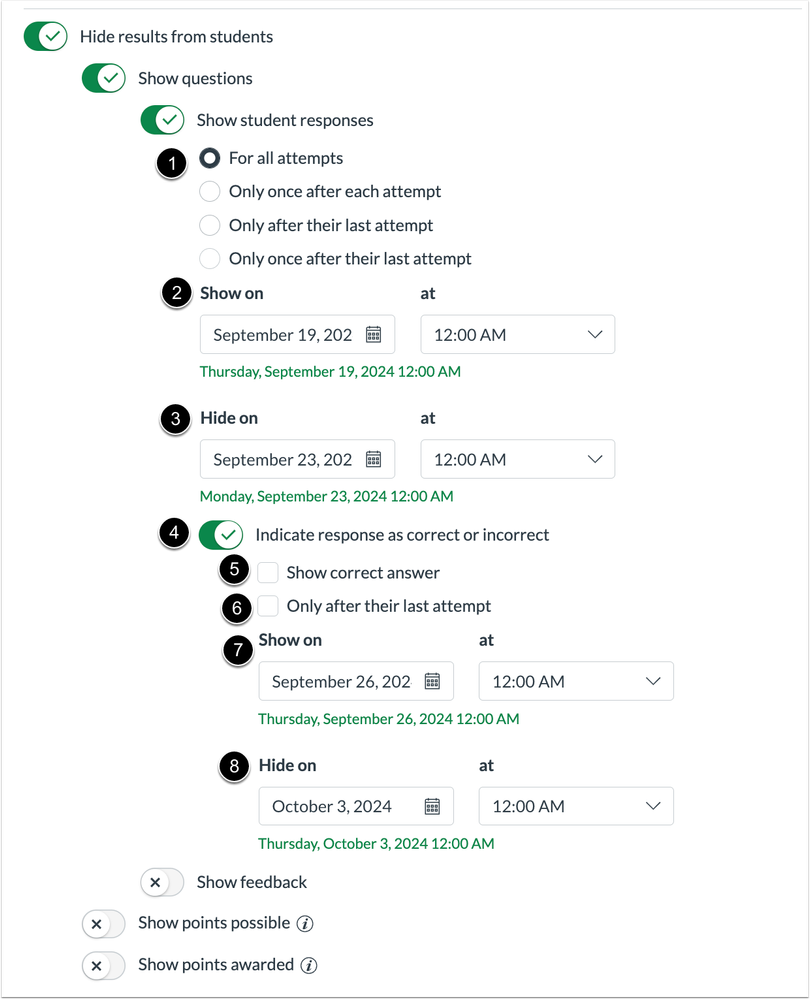Open calendar picker for September 26 date
Screen dimensions: 810x999
coord(432,682)
